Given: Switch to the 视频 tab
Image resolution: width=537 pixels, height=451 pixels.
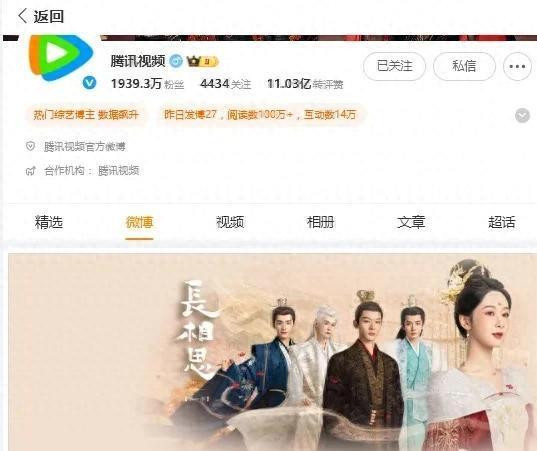Looking at the screenshot, I should (230, 222).
